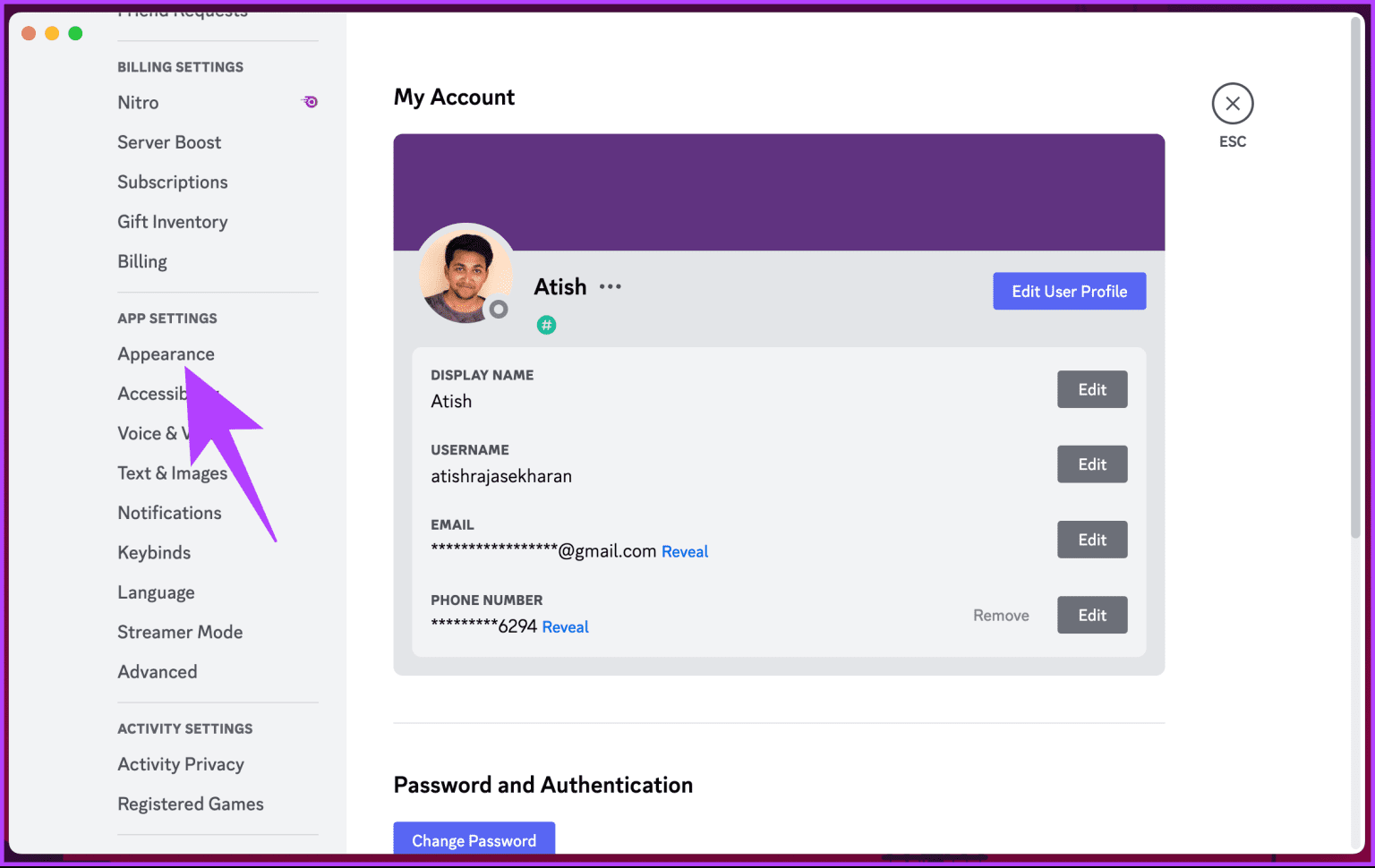Image resolution: width=1375 pixels, height=868 pixels.
Task: Open the Billing section
Action: (x=141, y=260)
